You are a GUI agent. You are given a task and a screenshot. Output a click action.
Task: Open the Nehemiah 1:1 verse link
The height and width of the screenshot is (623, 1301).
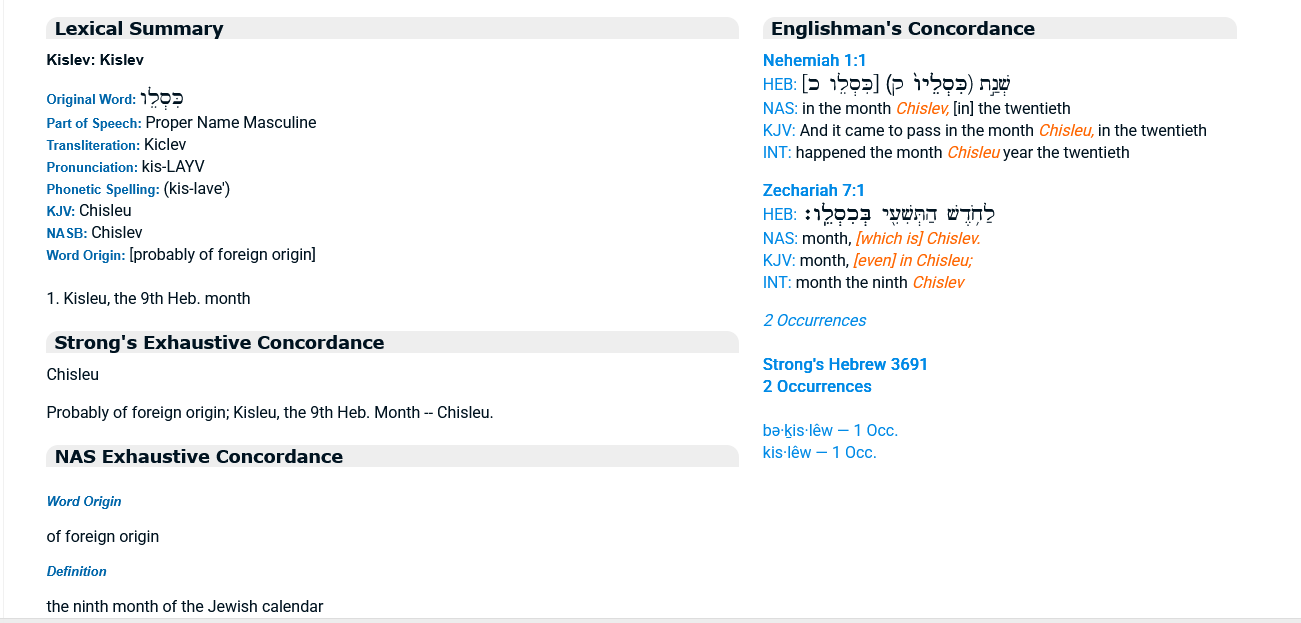[814, 61]
